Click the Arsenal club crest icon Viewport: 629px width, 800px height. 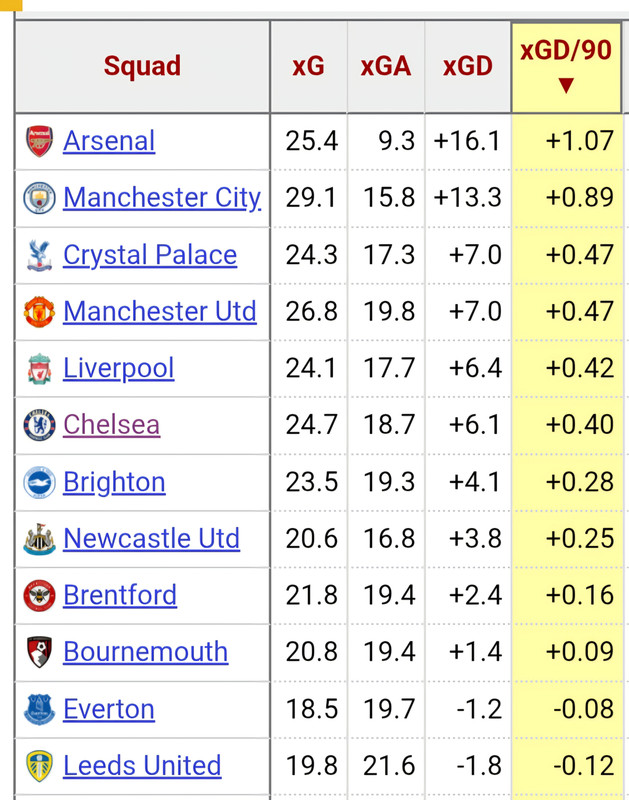39,141
